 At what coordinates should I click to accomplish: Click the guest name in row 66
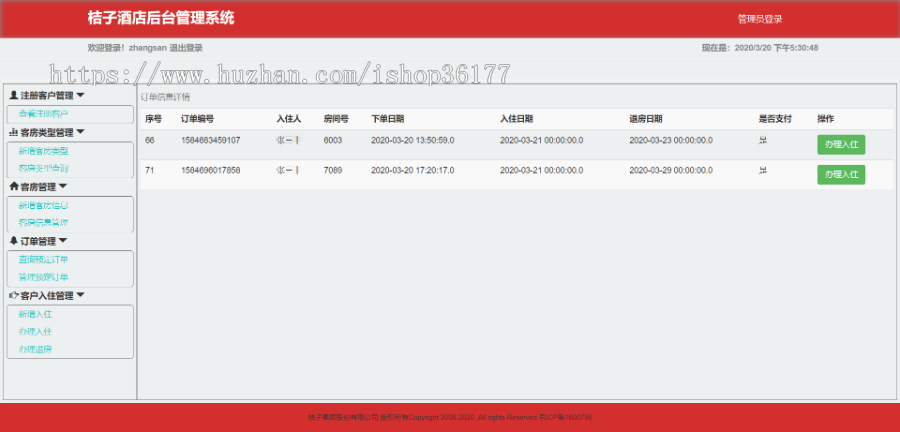point(288,140)
